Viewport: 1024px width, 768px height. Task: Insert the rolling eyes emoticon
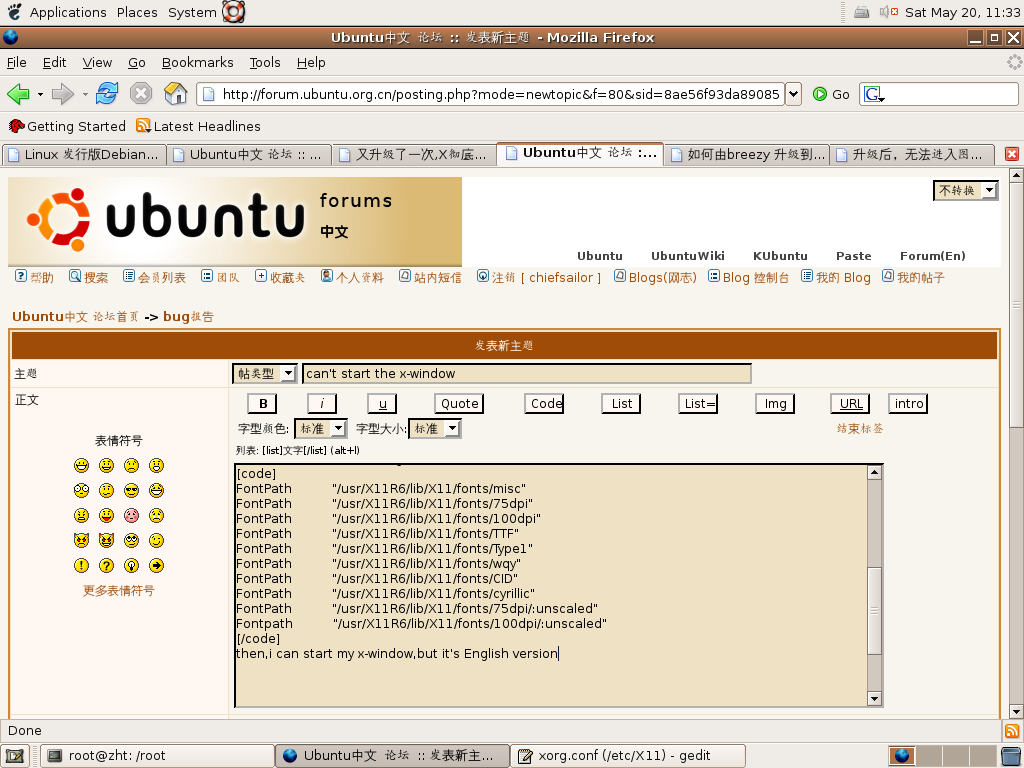[131, 541]
